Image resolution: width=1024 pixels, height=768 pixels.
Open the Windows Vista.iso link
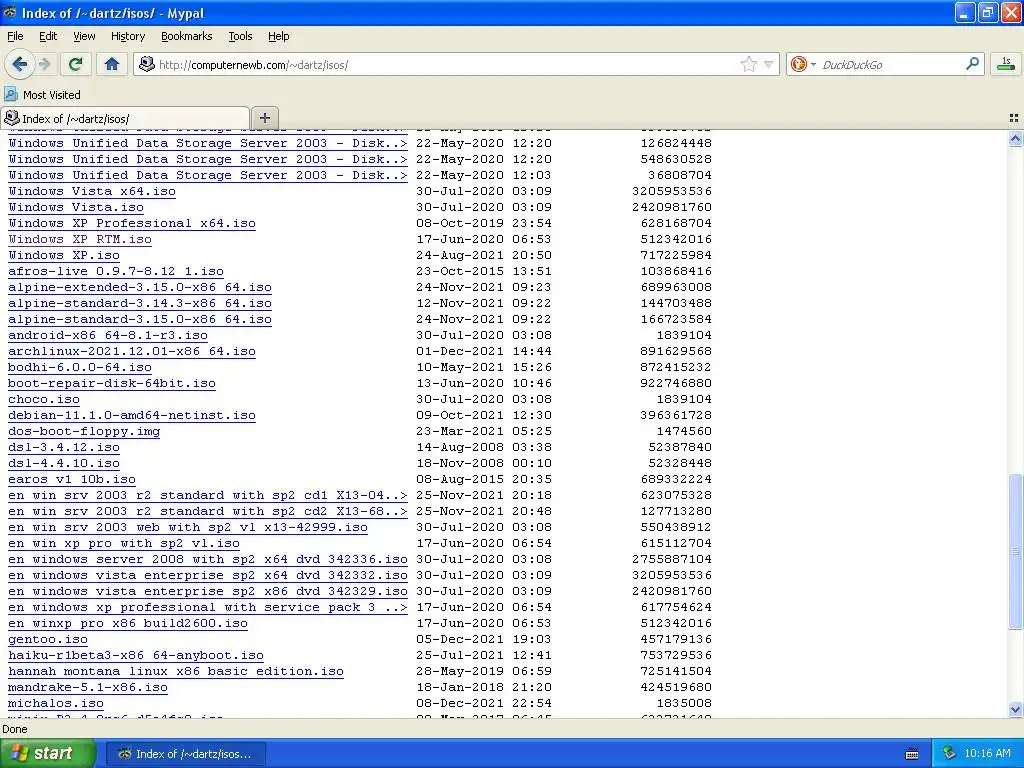[76, 207]
